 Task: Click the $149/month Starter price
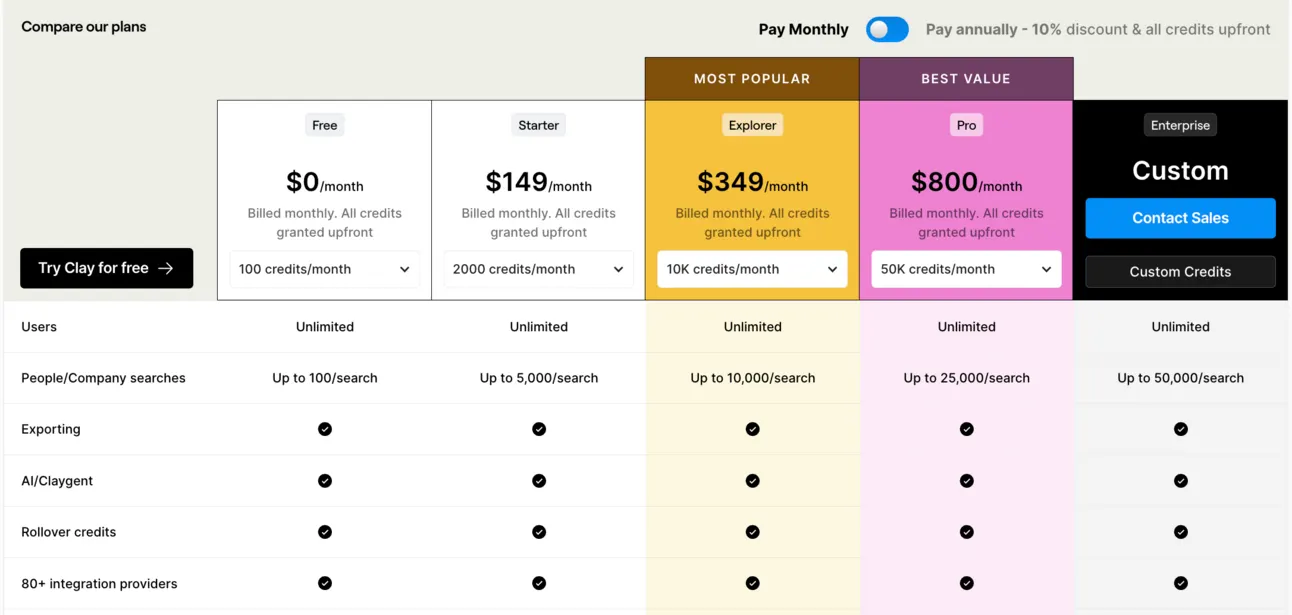(x=539, y=182)
